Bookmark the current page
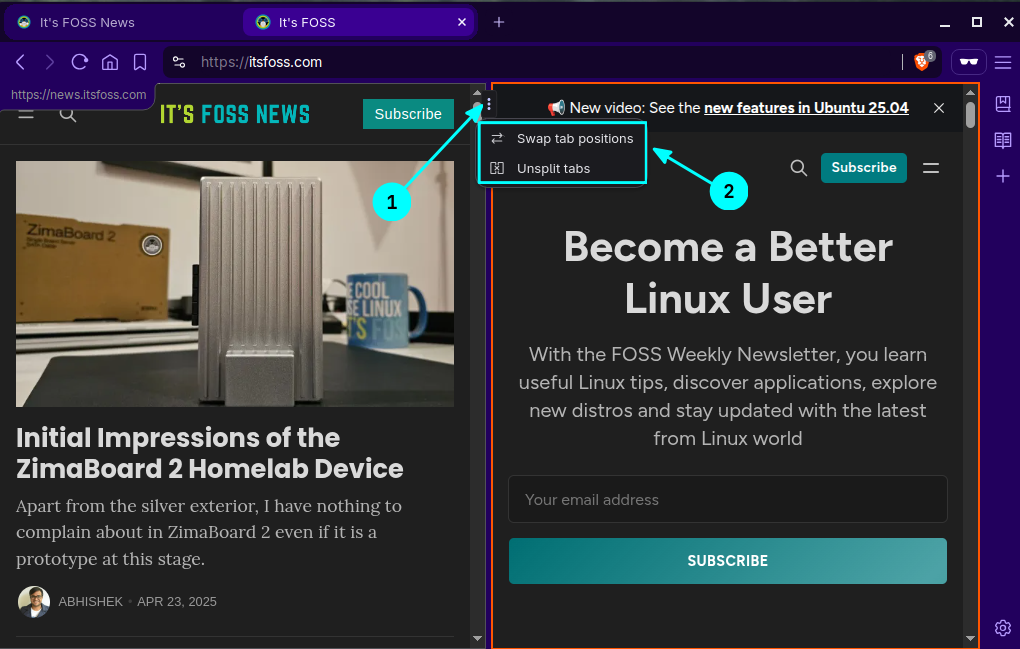The width and height of the screenshot is (1020, 649). click(x=140, y=61)
